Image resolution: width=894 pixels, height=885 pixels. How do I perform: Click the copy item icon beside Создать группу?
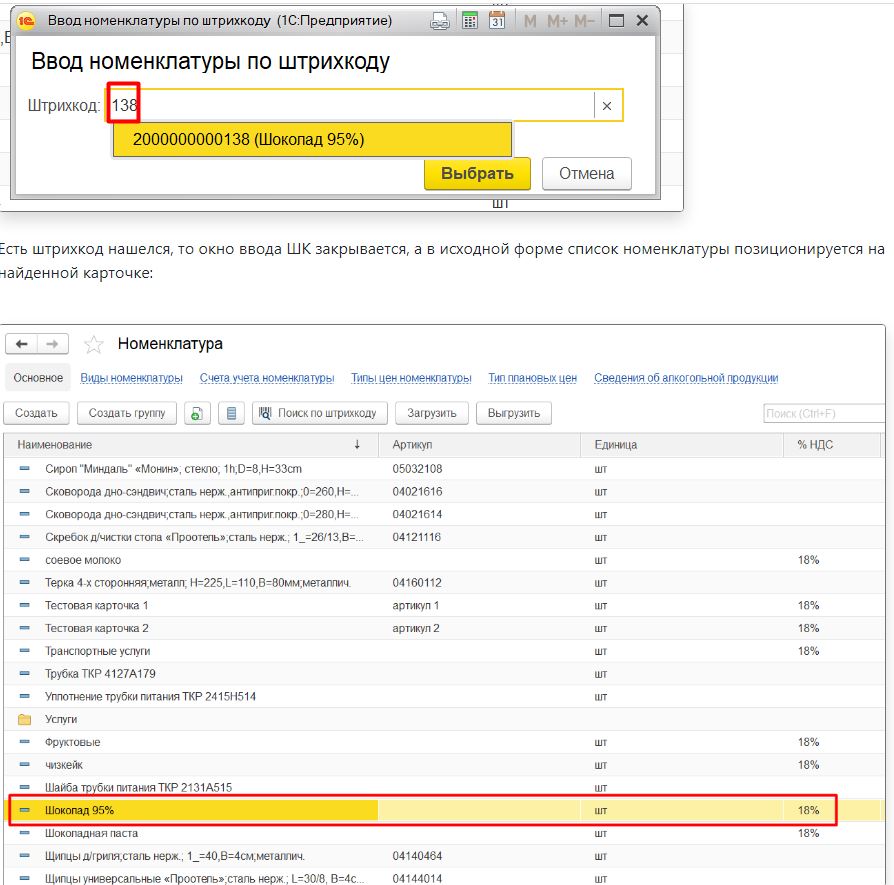tap(197, 413)
